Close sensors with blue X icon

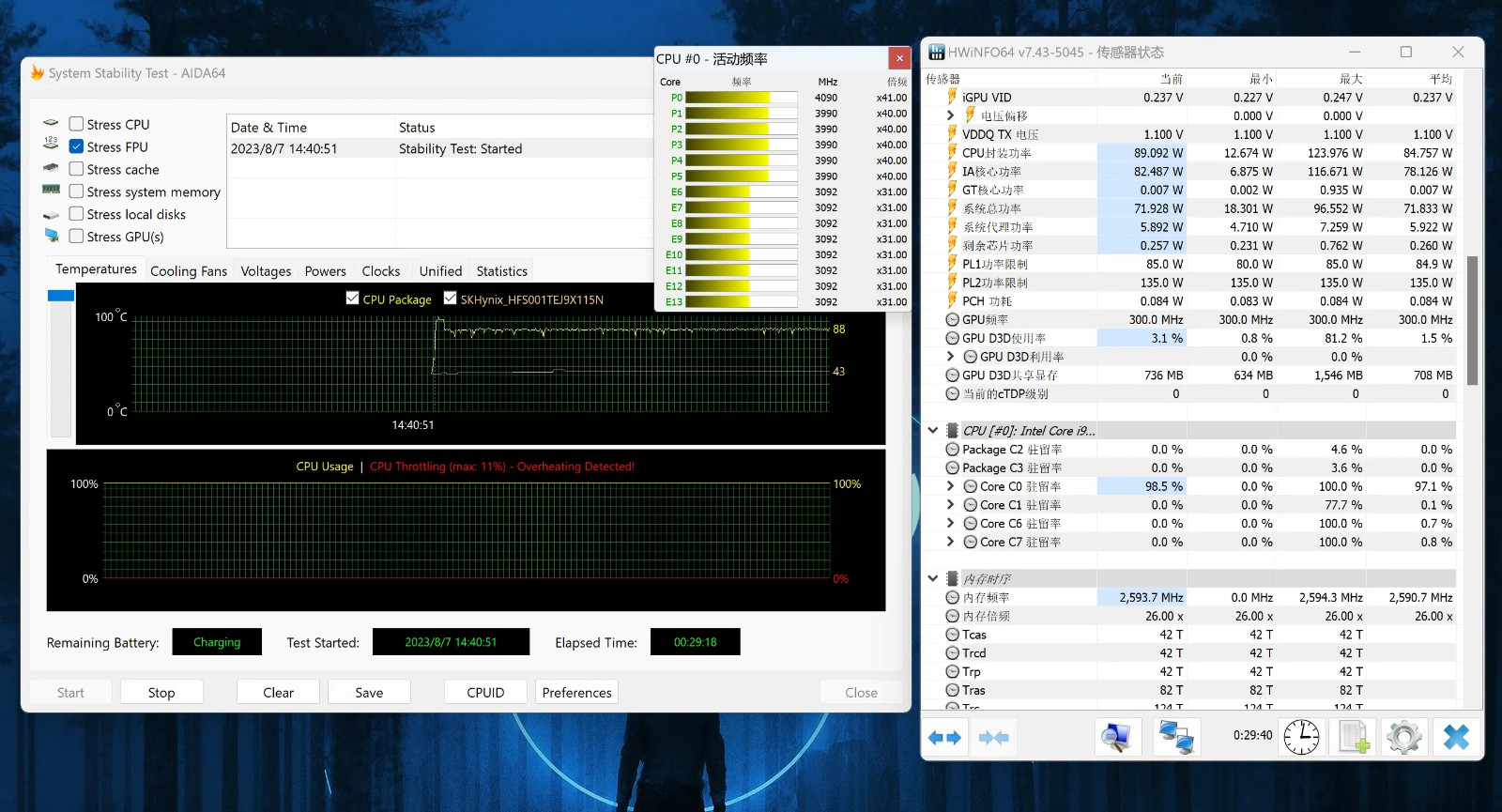(1456, 738)
